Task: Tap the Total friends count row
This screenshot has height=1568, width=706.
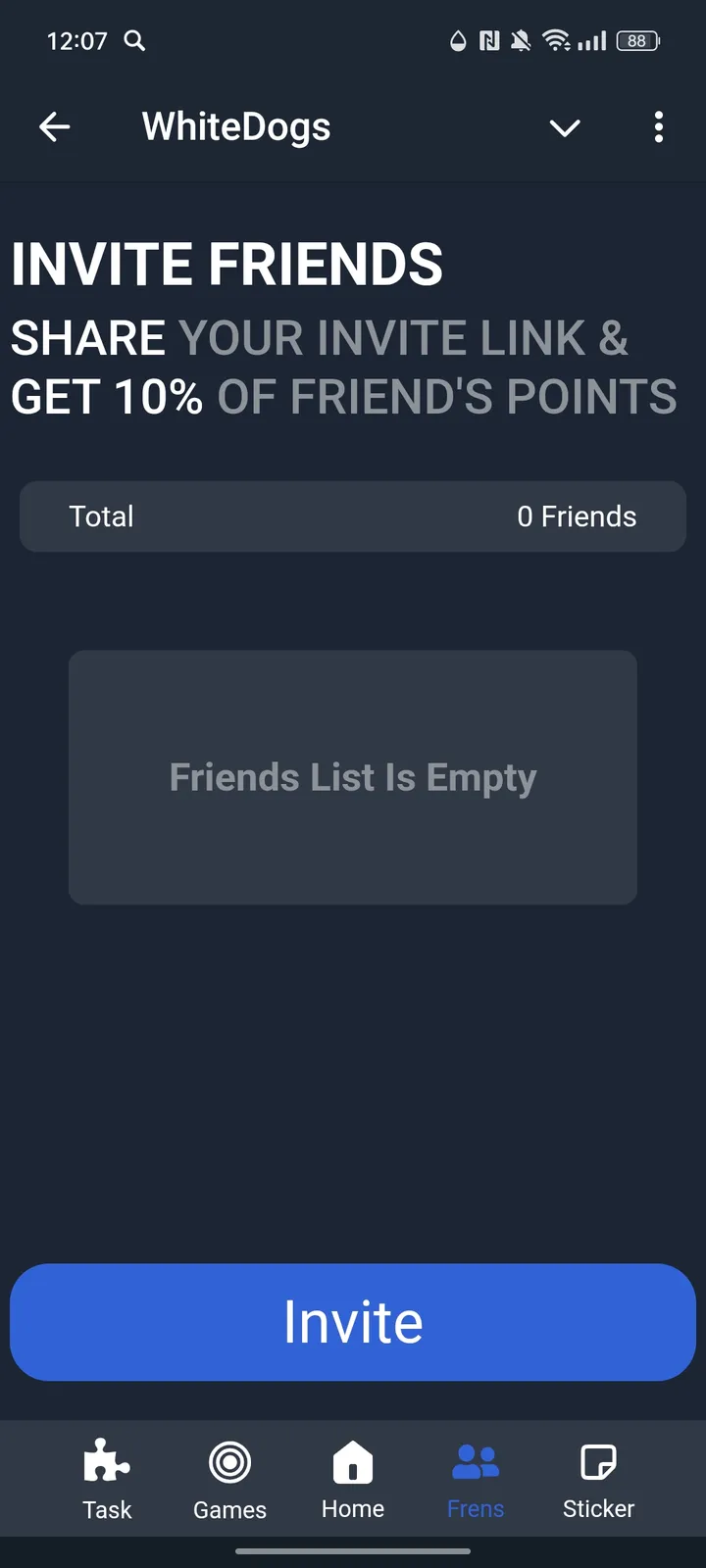Action: [x=353, y=516]
